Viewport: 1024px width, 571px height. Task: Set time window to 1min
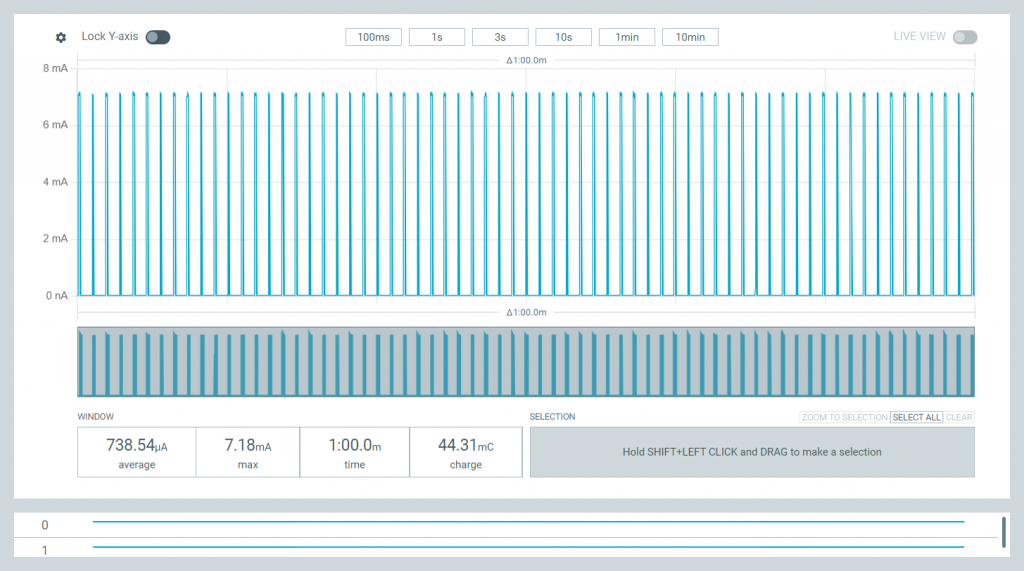tap(627, 37)
